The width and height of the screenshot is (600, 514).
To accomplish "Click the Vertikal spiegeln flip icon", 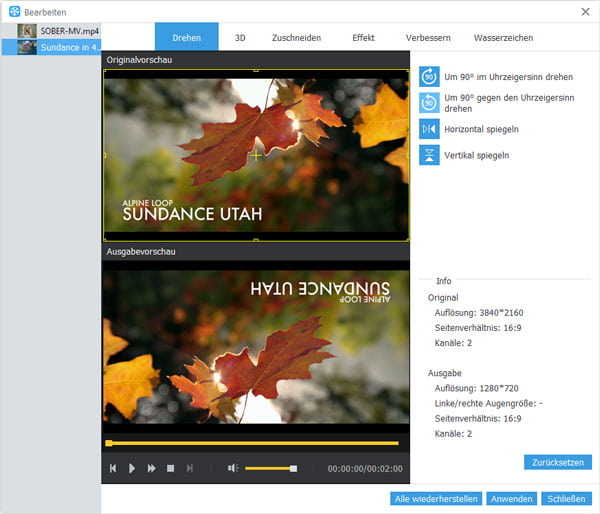I will [429, 155].
